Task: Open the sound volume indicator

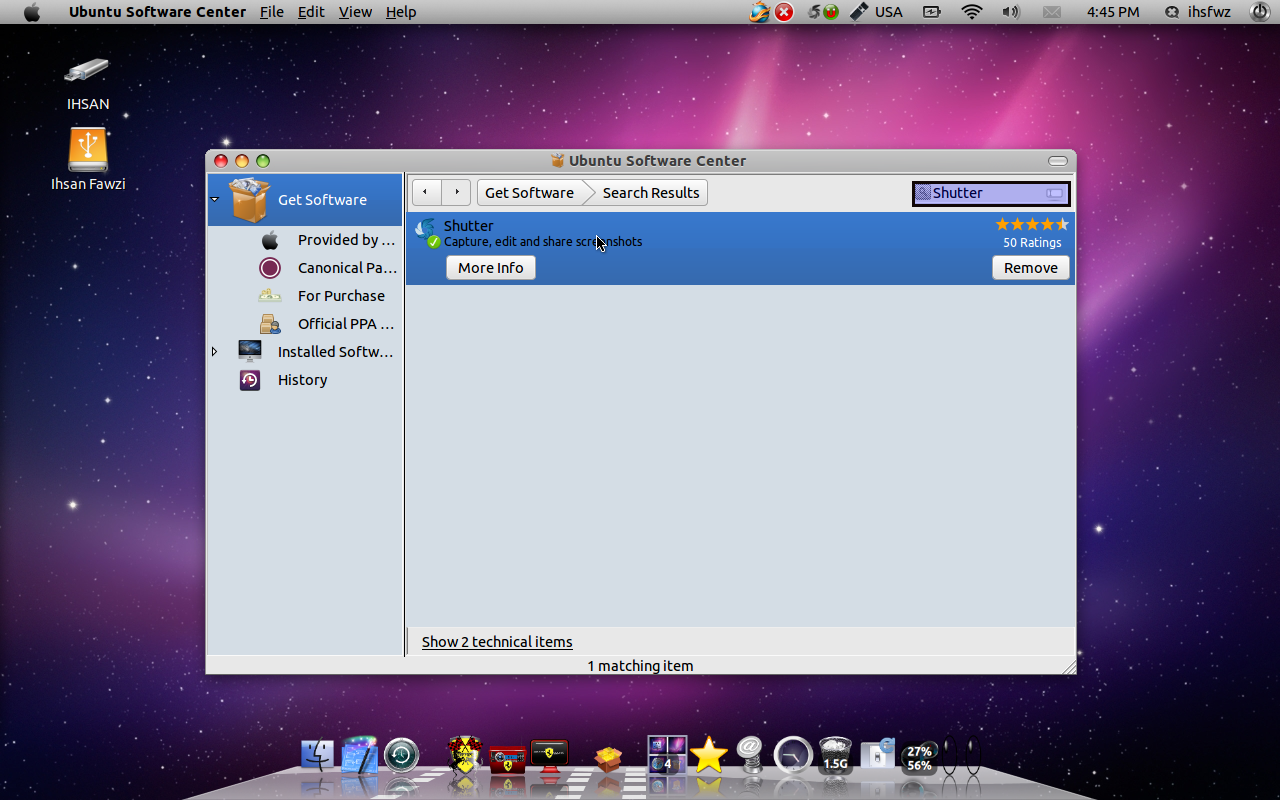Action: point(1011,12)
